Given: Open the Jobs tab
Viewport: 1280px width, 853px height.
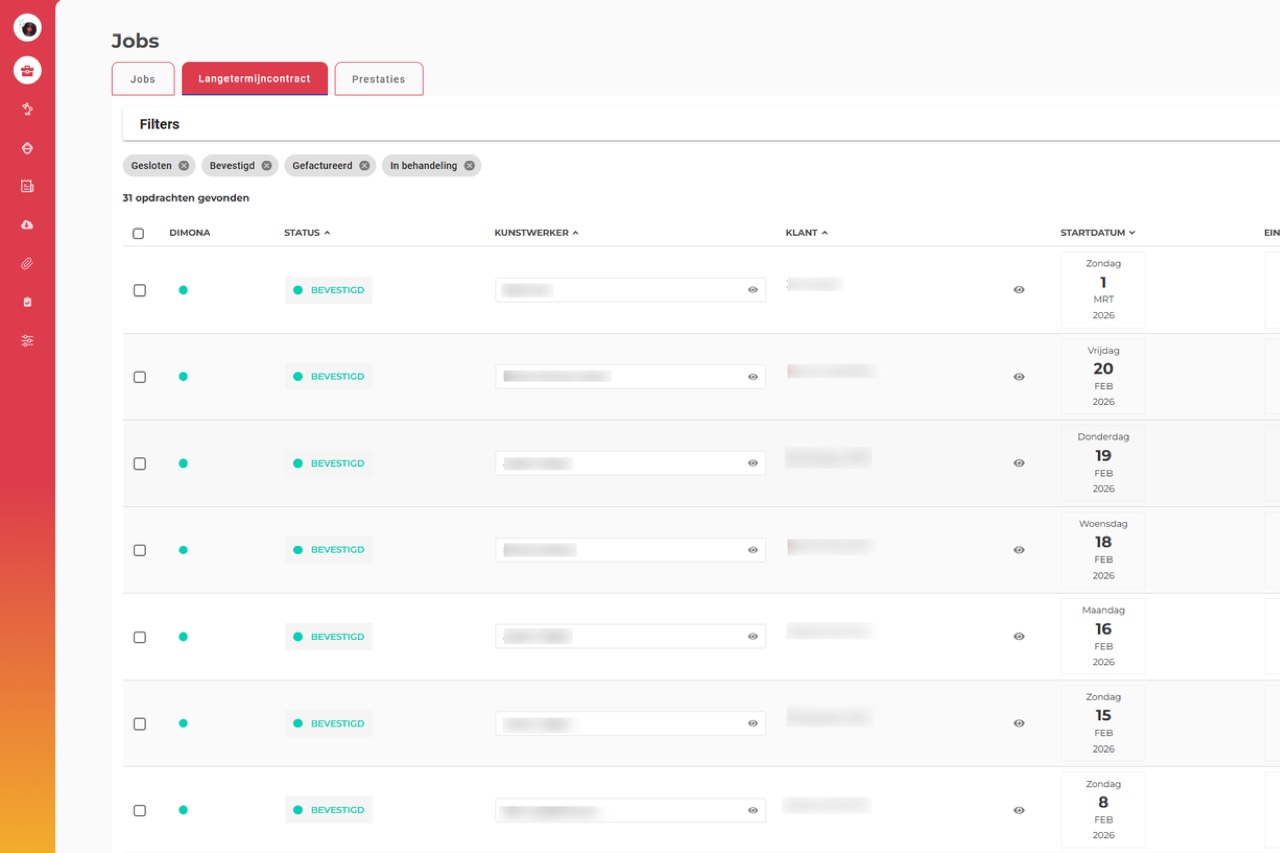Looking at the screenshot, I should 142,78.
